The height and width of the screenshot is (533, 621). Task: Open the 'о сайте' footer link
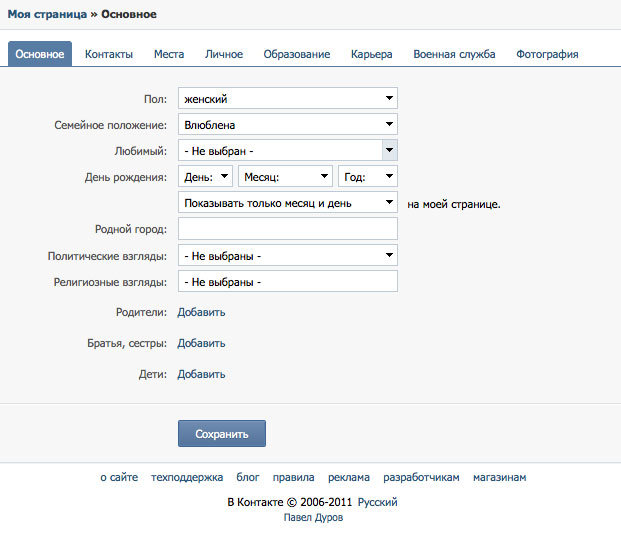tap(119, 478)
